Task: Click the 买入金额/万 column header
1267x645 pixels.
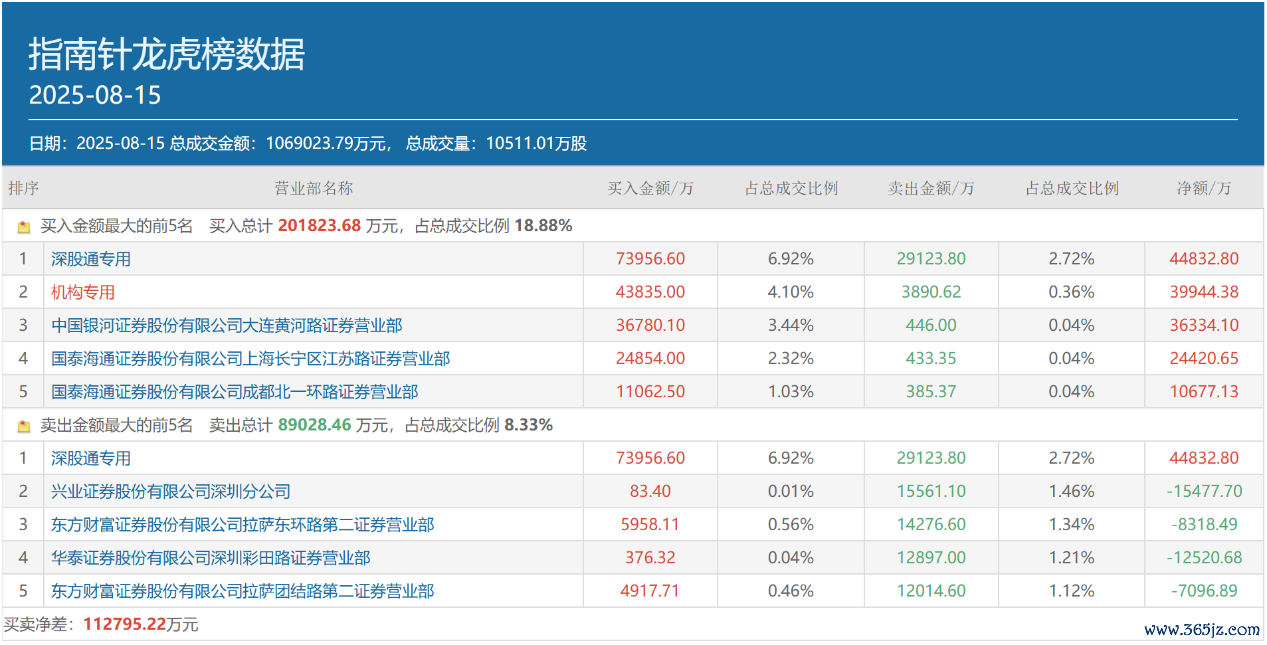Action: (x=651, y=188)
